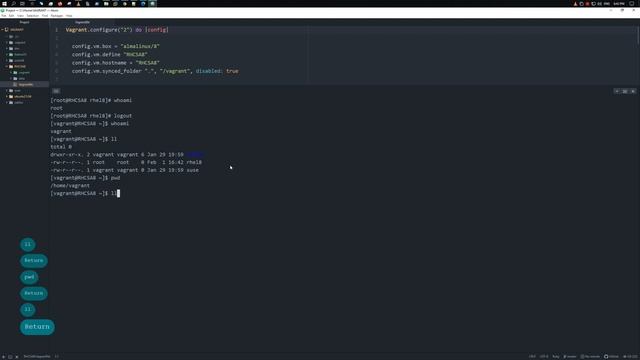Open the File menu

[x=3, y=16]
